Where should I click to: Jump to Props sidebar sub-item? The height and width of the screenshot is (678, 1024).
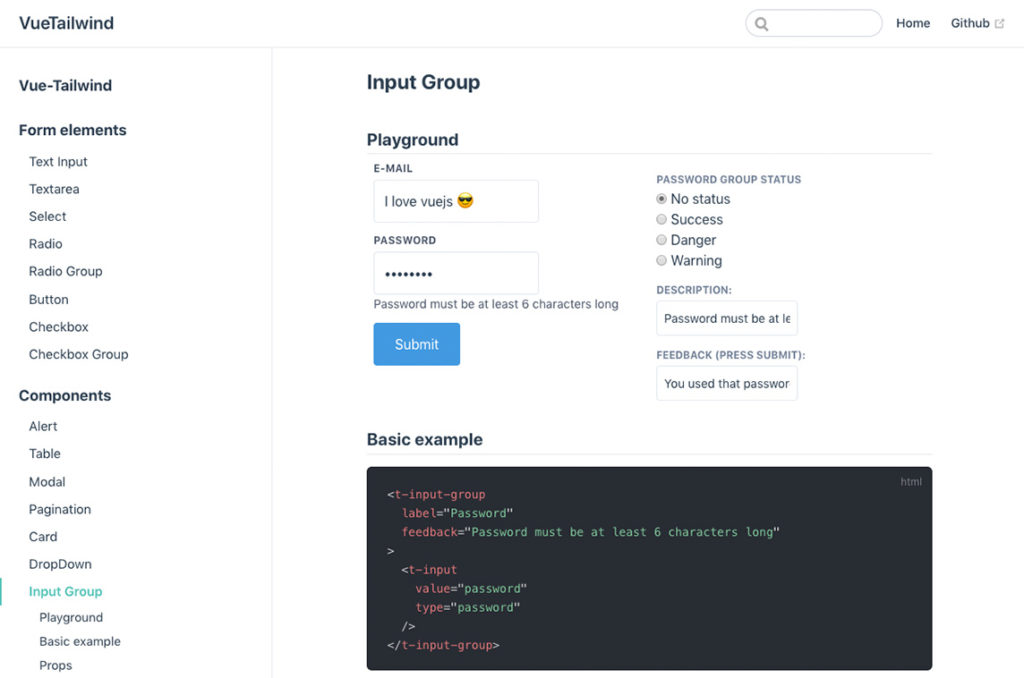point(55,665)
